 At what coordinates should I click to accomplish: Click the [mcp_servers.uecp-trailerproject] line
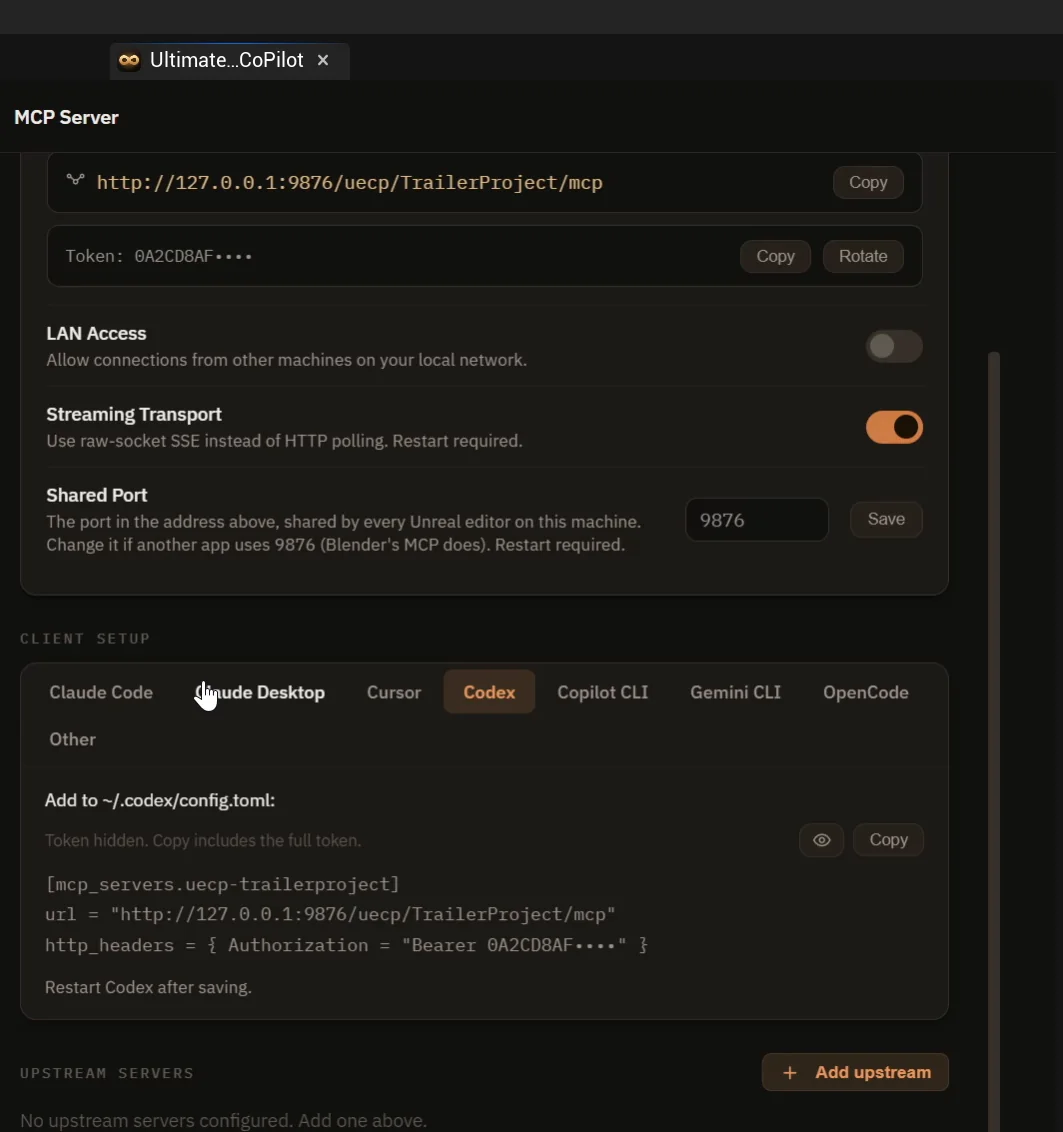pos(222,884)
